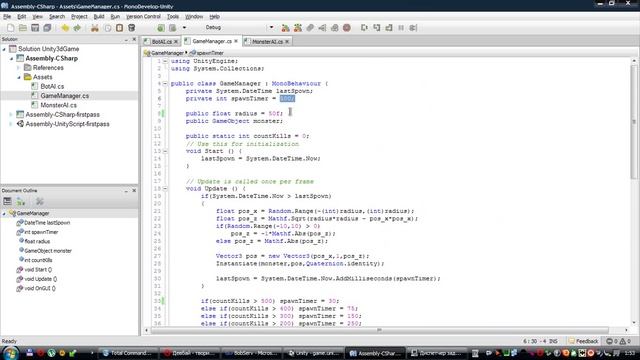640x360 pixels.
Task: Switch to Unity - game.unity taskbar button
Action: [313, 353]
